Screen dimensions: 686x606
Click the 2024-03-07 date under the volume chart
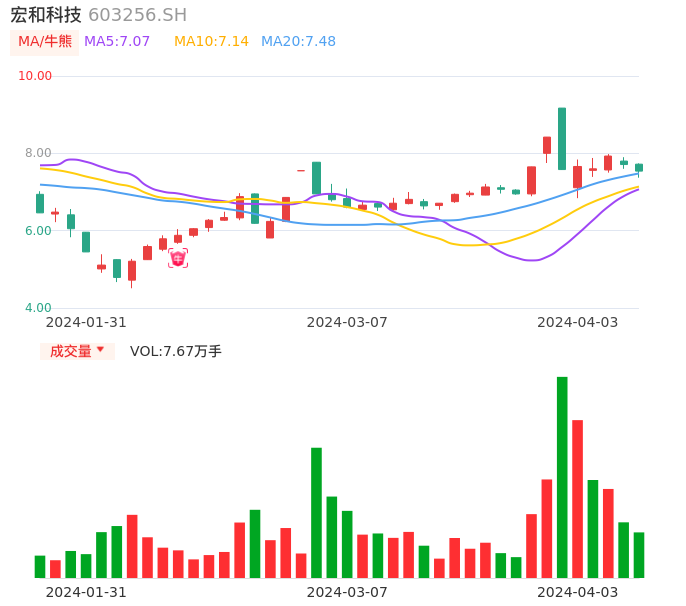point(347,592)
